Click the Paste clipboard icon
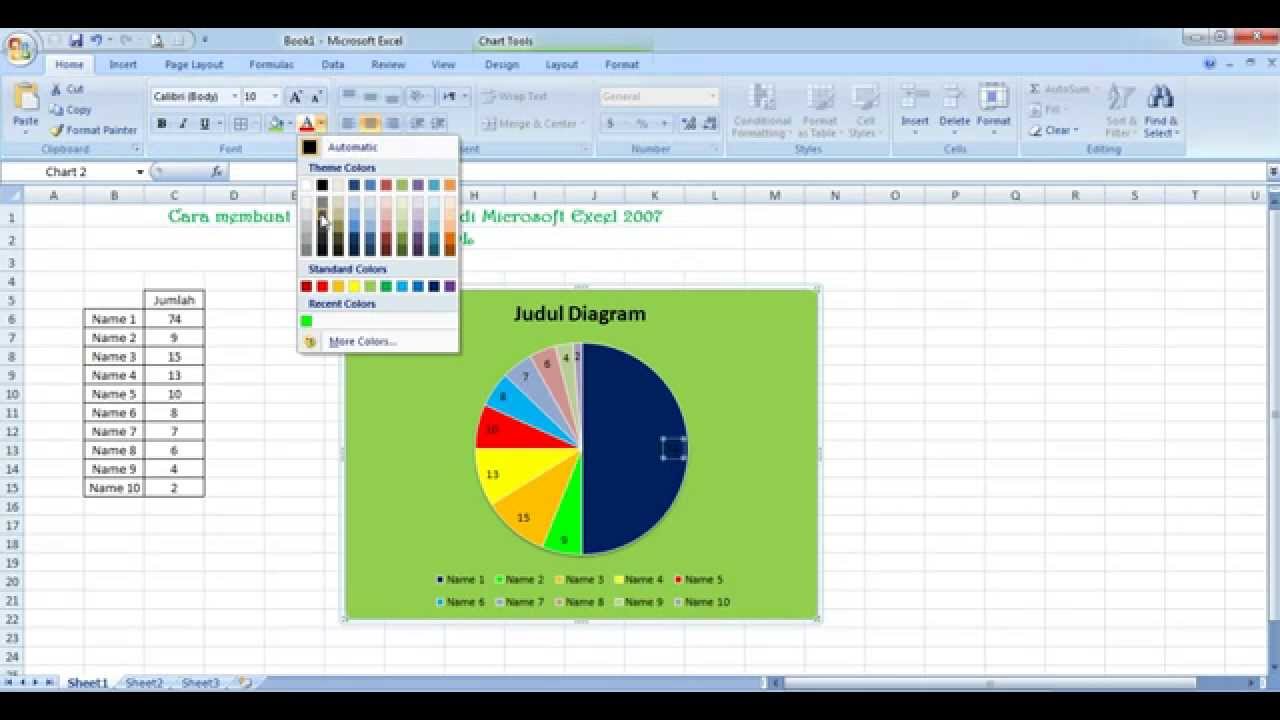This screenshot has height=720, width=1280. (x=26, y=98)
